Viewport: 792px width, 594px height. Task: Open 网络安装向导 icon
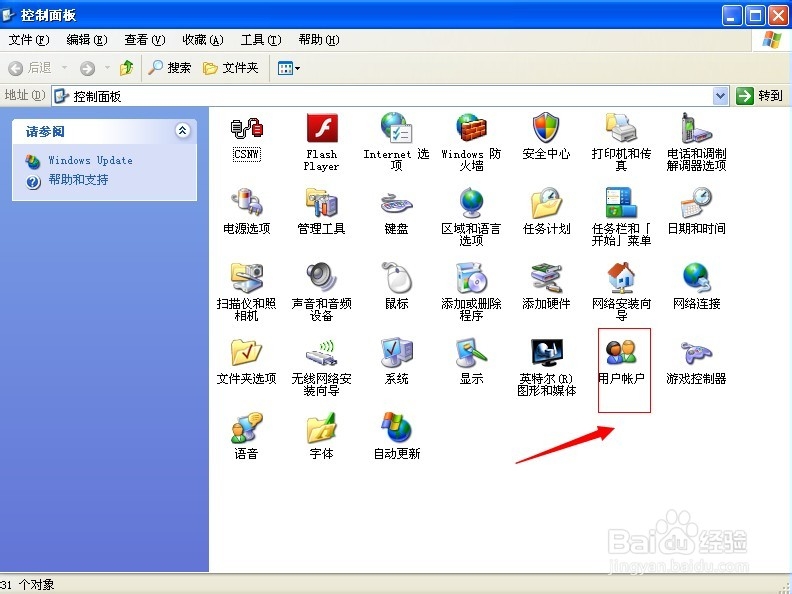coord(621,277)
